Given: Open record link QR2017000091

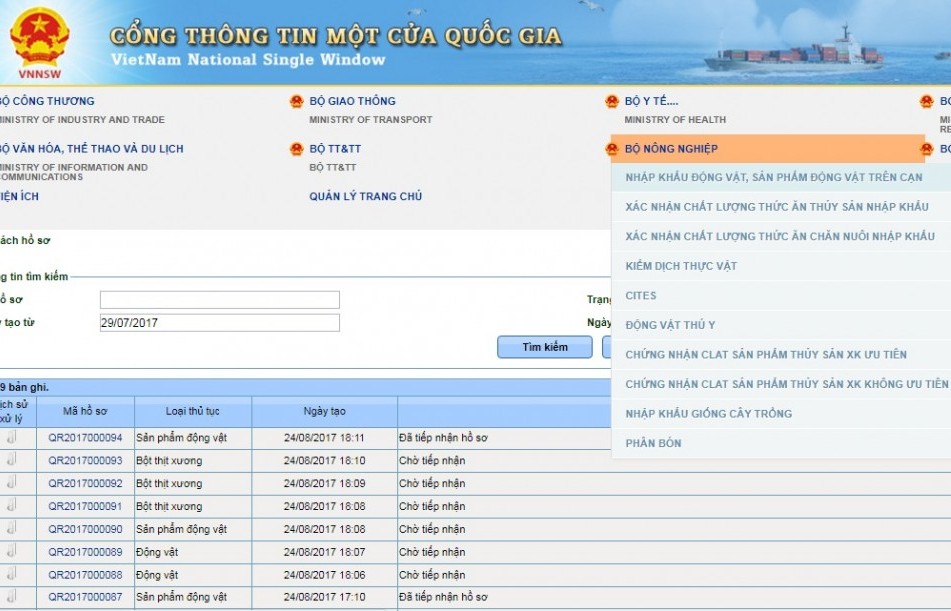Looking at the screenshot, I should pyautogui.click(x=85, y=506).
